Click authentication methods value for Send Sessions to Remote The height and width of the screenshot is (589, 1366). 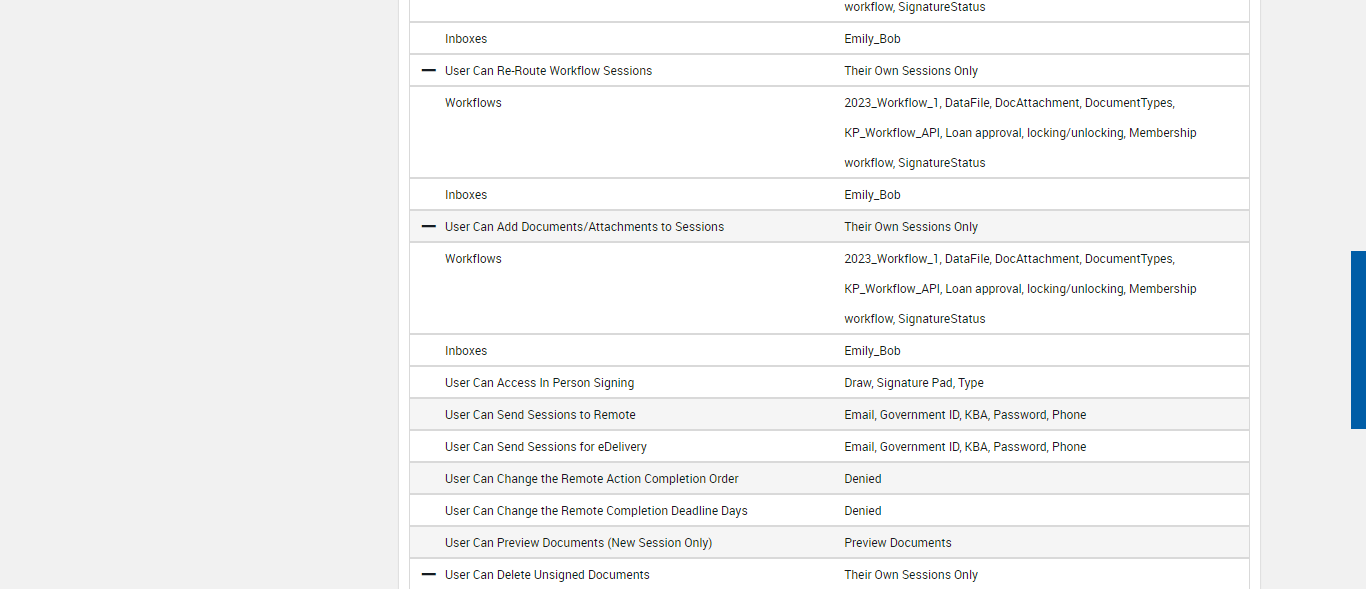(x=964, y=415)
